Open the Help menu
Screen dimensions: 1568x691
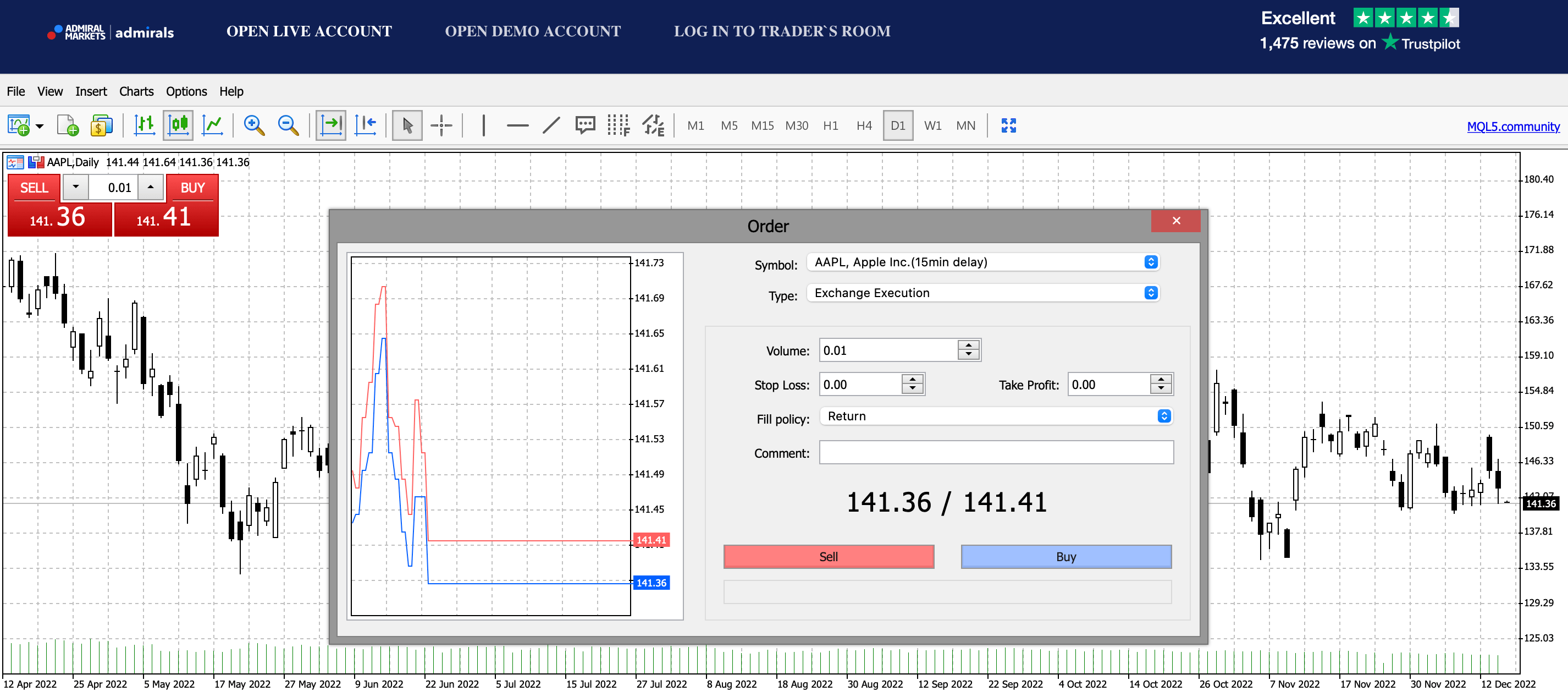pyautogui.click(x=231, y=91)
